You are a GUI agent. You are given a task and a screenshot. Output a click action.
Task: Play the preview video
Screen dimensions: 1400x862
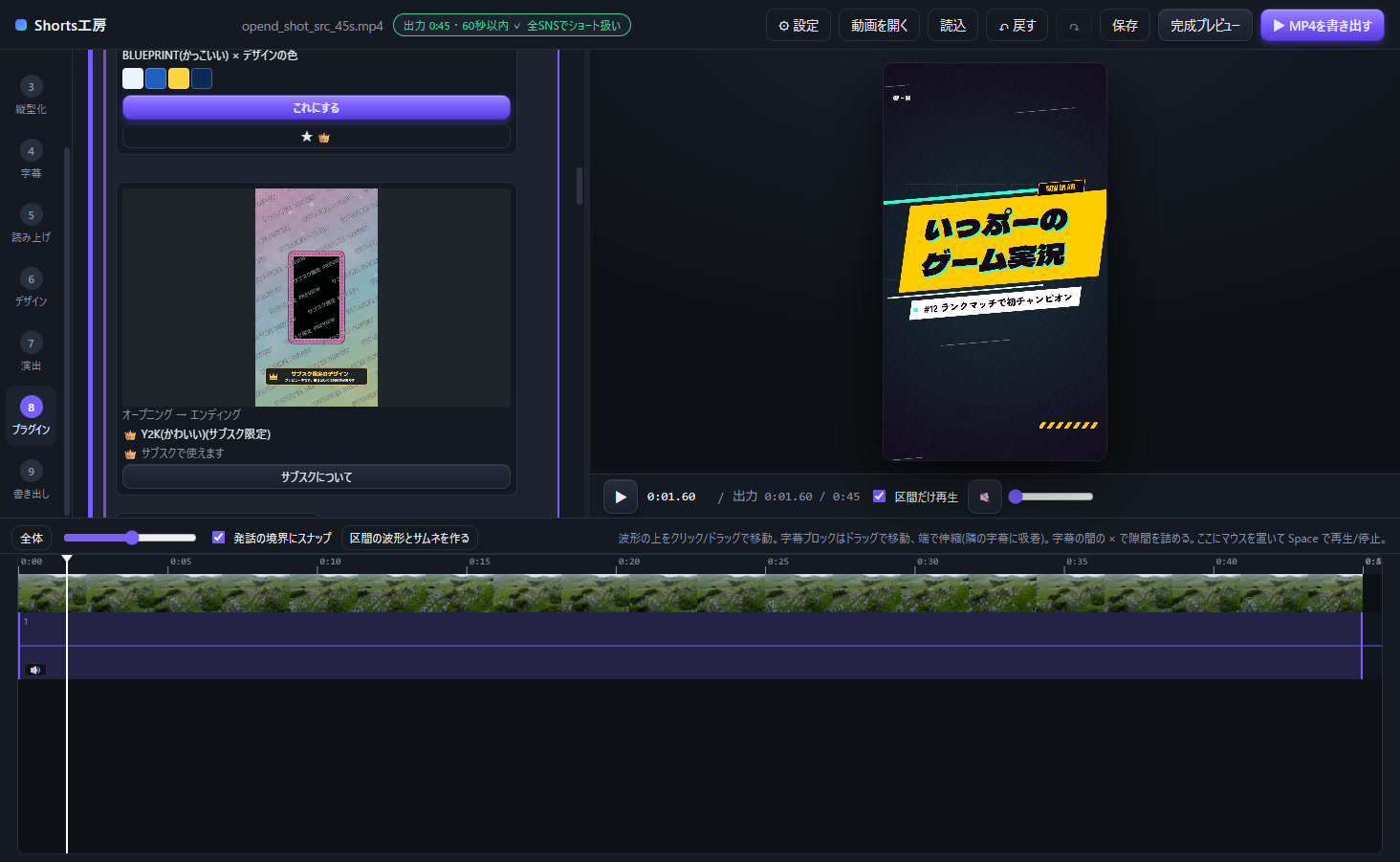pyautogui.click(x=621, y=497)
